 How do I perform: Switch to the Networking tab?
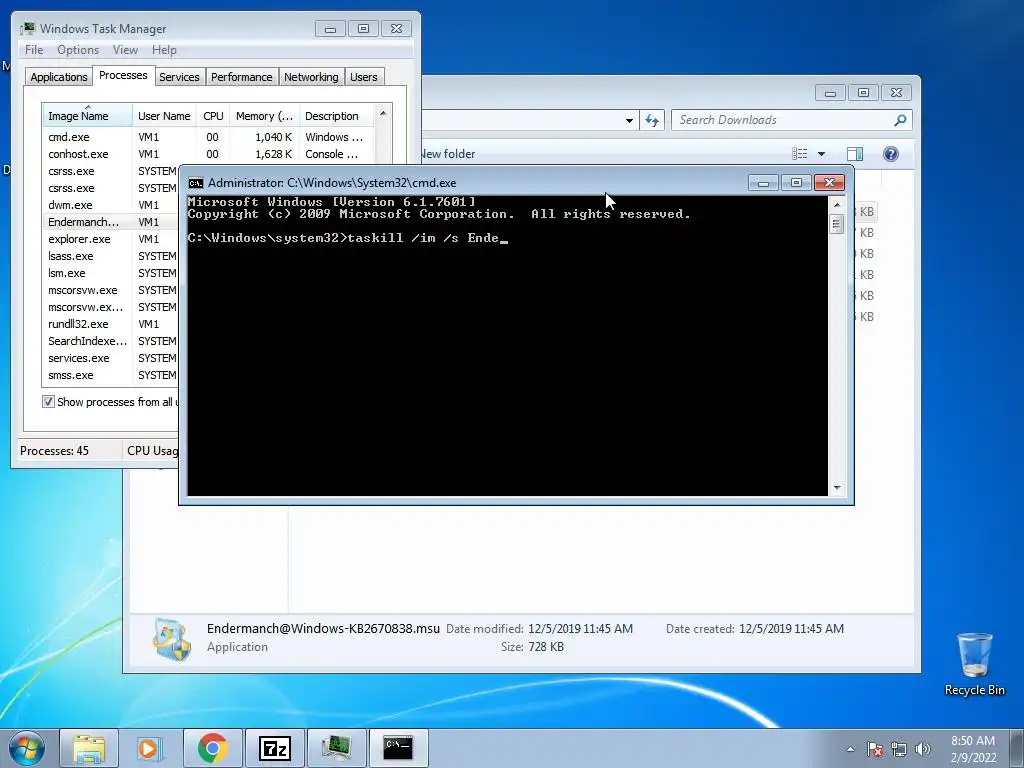311,77
